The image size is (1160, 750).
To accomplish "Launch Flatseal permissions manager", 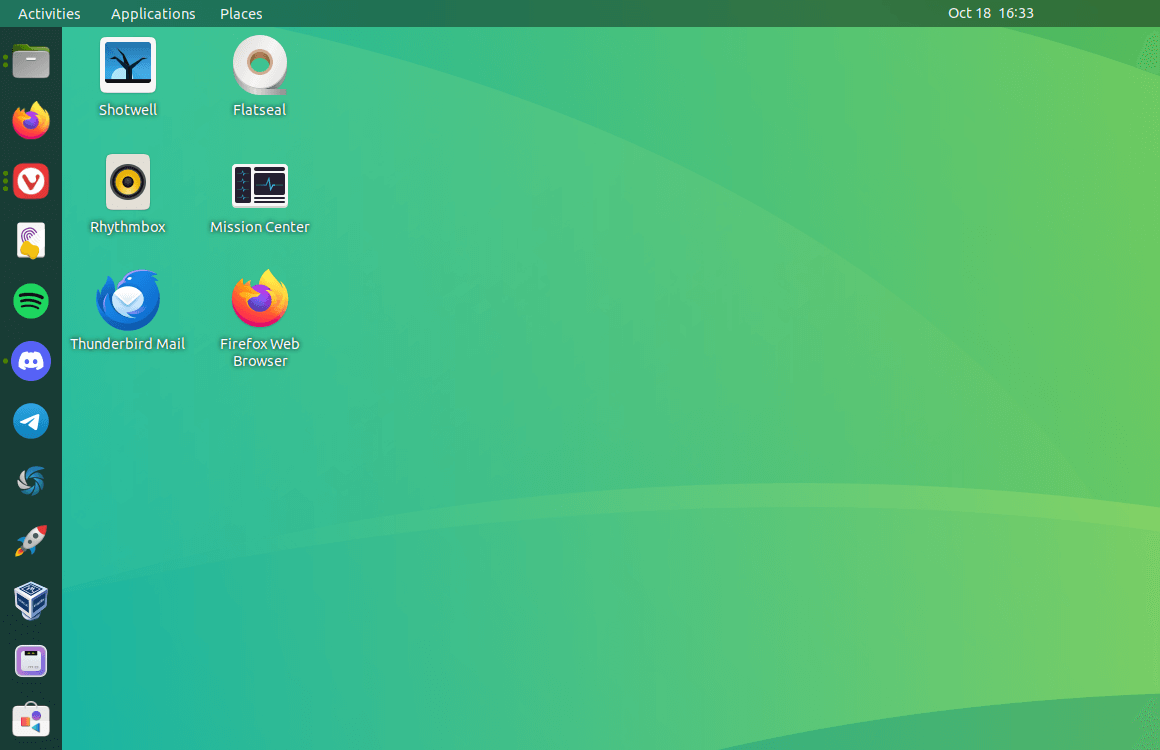I will (x=259, y=64).
